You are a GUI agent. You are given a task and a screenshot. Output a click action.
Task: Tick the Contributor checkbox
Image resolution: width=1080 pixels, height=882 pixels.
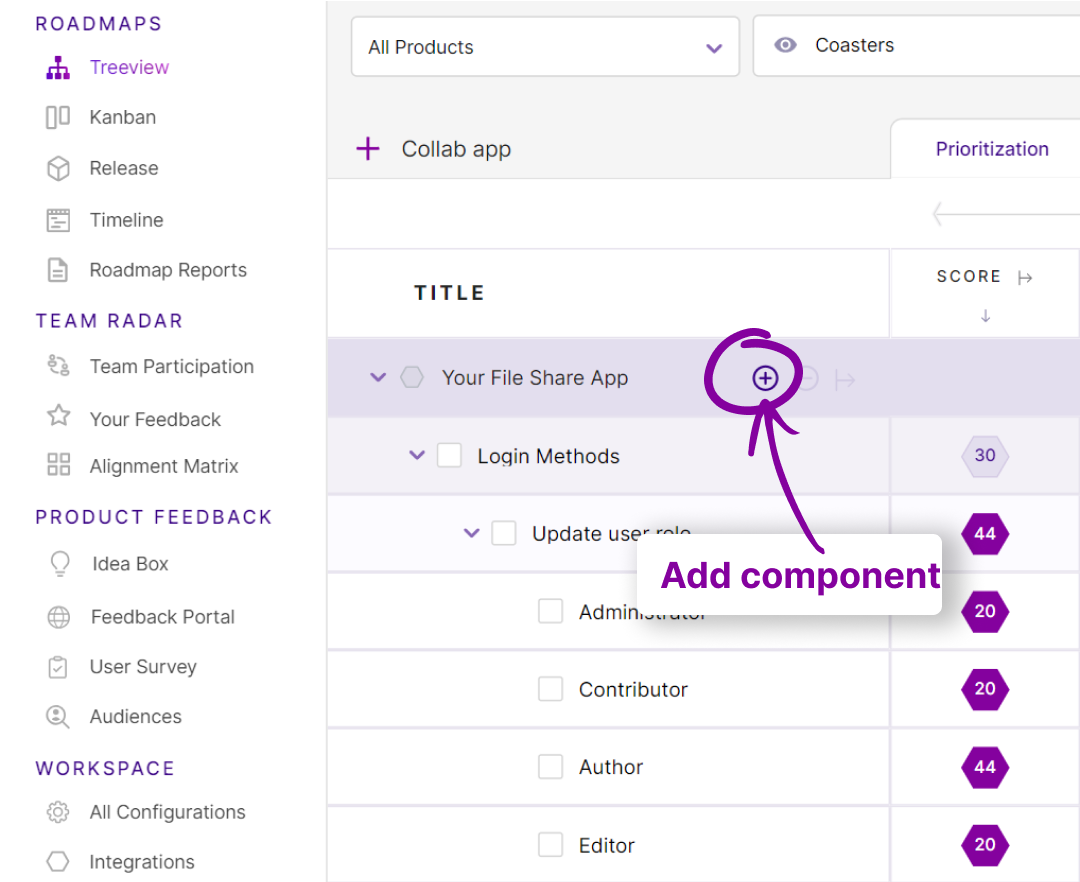tap(551, 689)
